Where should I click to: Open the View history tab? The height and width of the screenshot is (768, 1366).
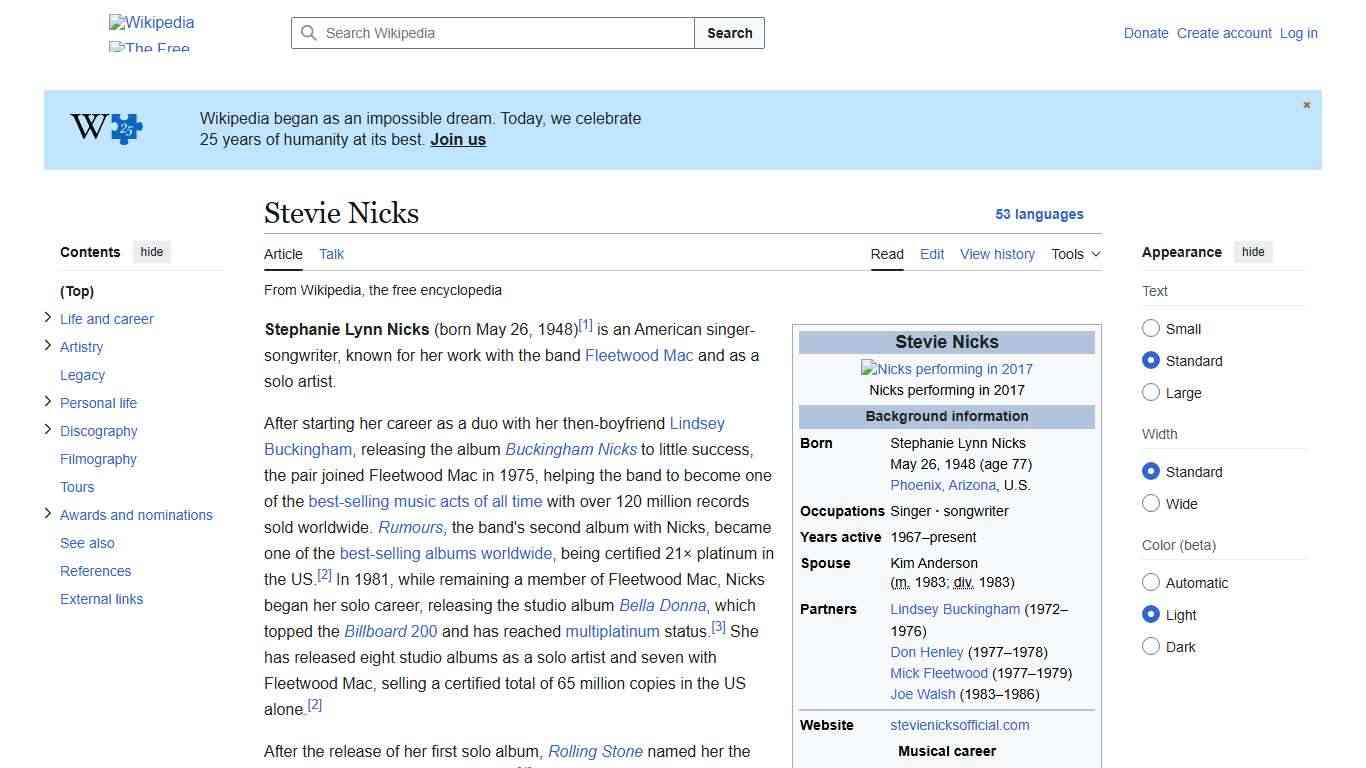point(997,254)
